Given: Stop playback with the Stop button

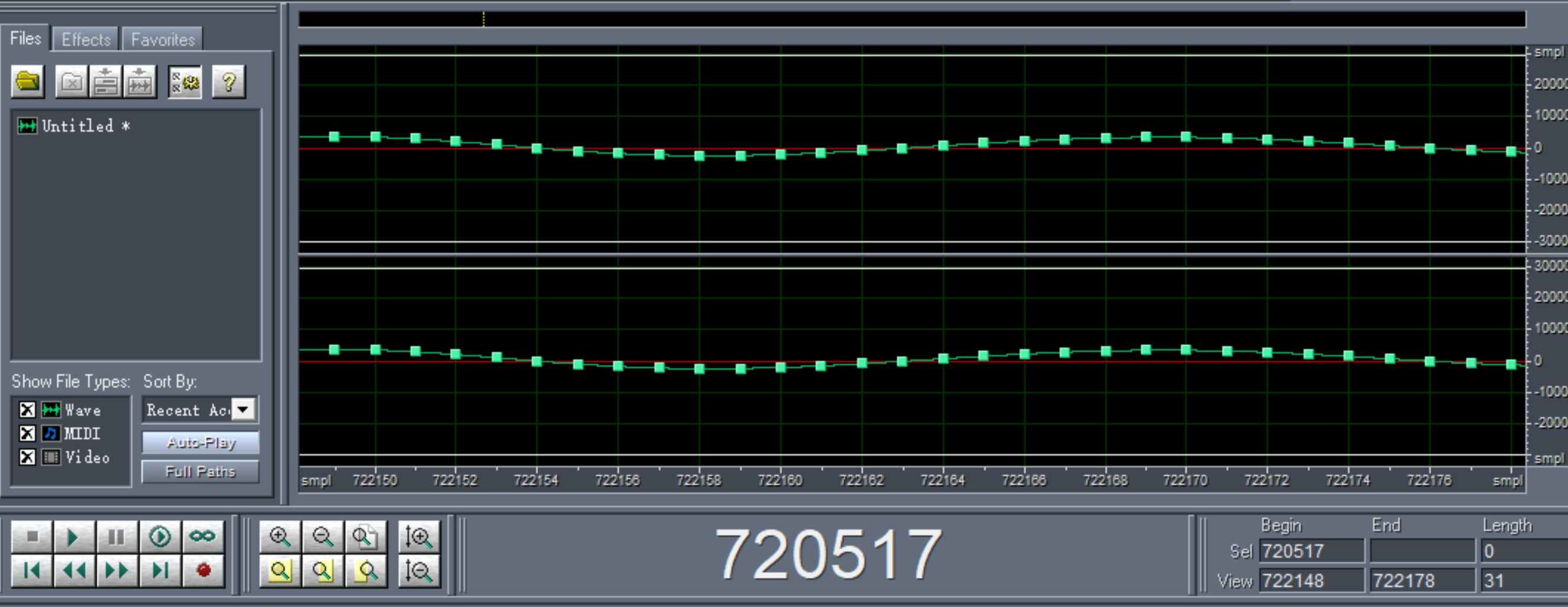Looking at the screenshot, I should (33, 537).
